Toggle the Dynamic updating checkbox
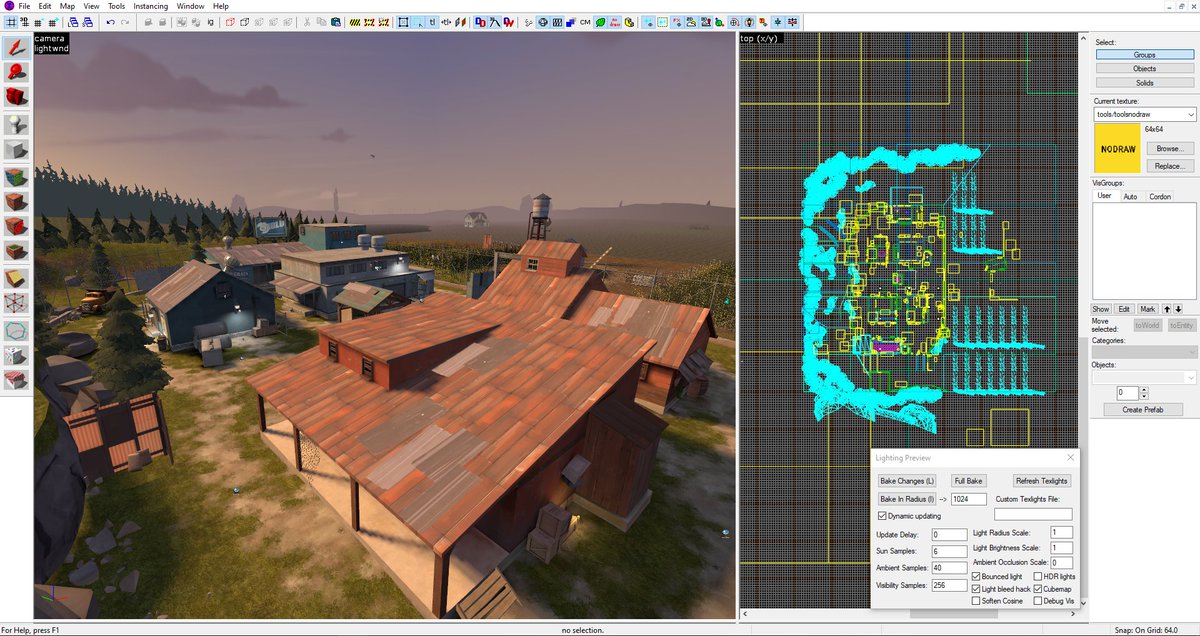The width and height of the screenshot is (1200, 636). [x=882, y=516]
